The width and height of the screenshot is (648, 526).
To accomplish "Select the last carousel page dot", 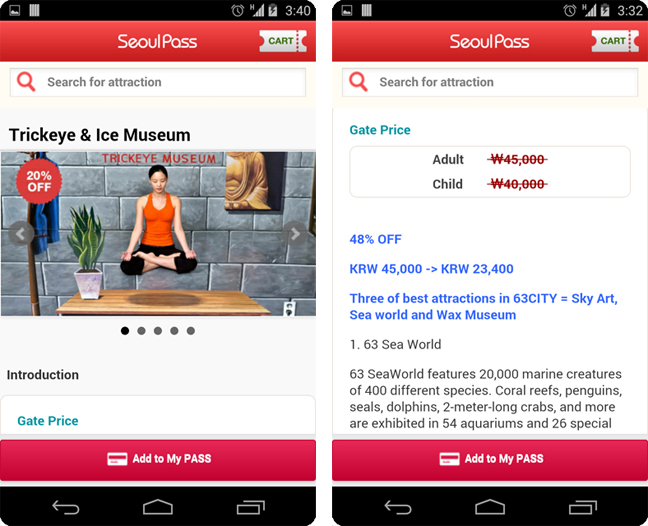I will coord(191,331).
